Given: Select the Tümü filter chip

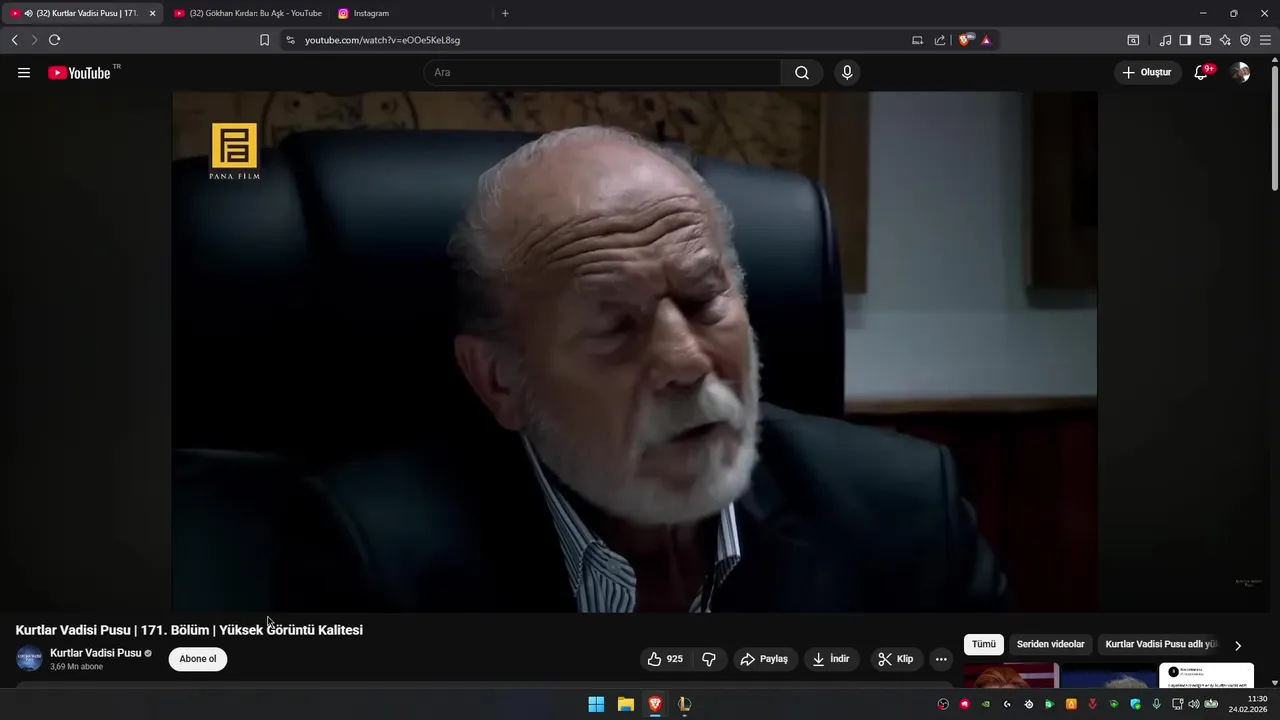Looking at the screenshot, I should tap(984, 645).
